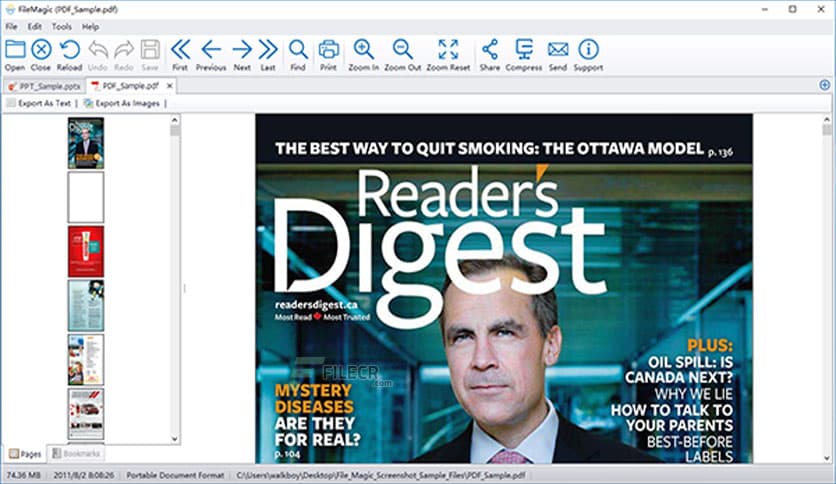
Task: Open the Find search tool
Action: (x=298, y=51)
